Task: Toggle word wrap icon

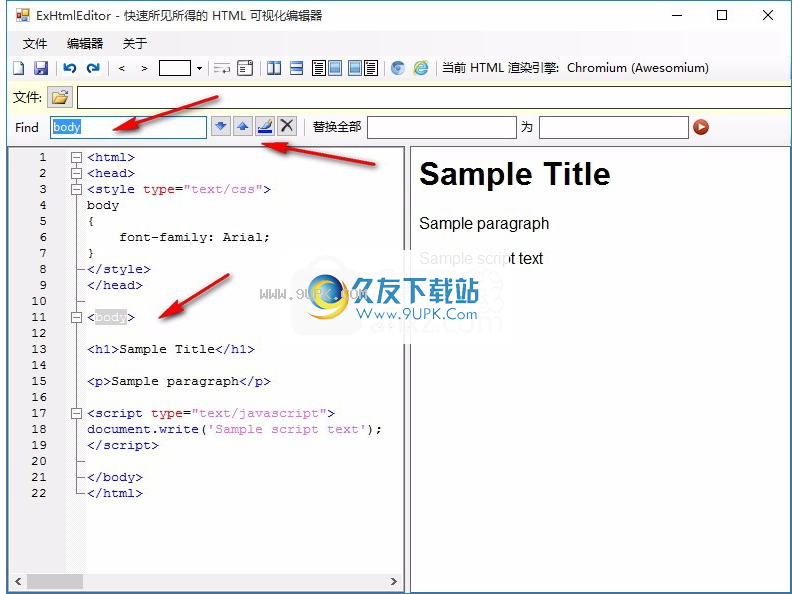Action: 222,68
